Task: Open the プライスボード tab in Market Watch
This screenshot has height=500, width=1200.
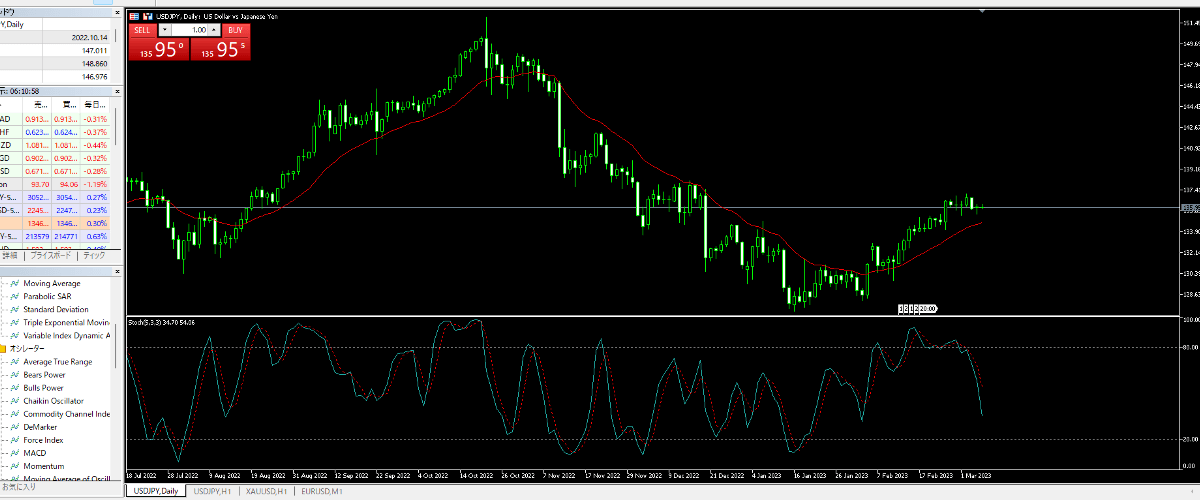Action: (50, 256)
